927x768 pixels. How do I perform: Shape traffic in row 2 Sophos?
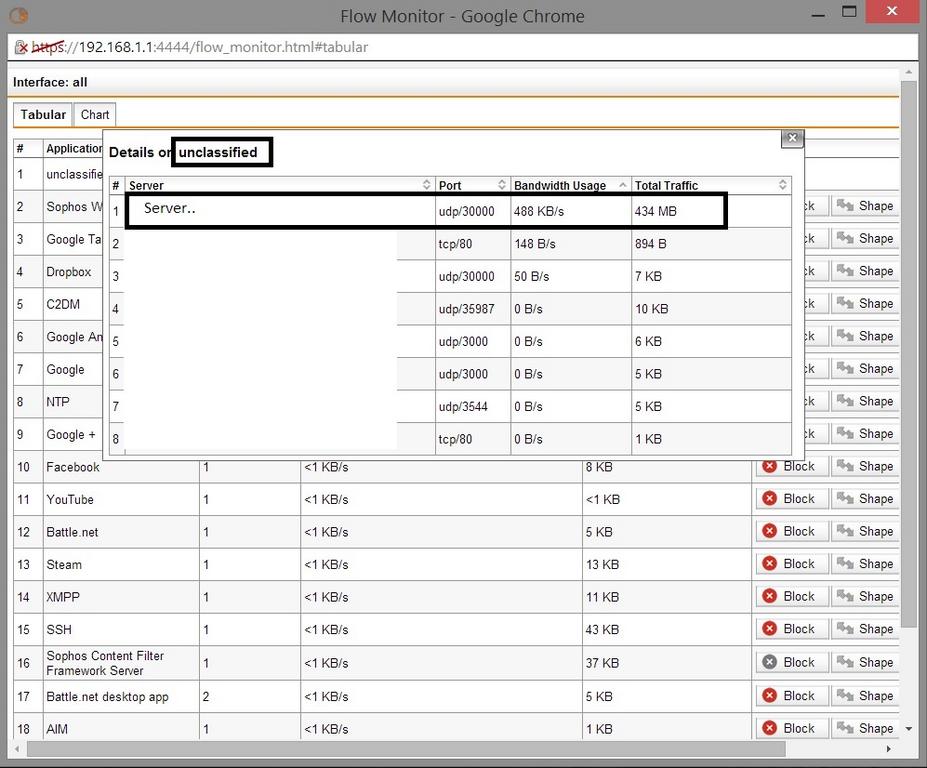click(865, 206)
